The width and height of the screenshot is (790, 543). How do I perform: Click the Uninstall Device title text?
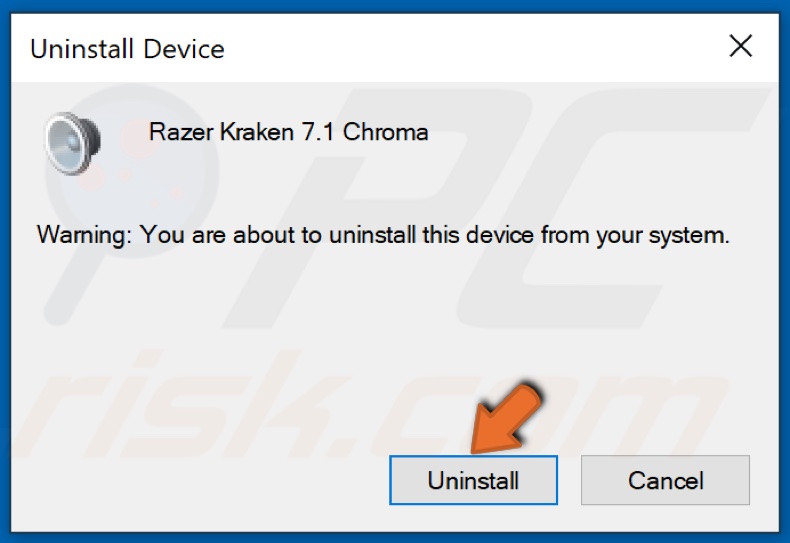[127, 49]
